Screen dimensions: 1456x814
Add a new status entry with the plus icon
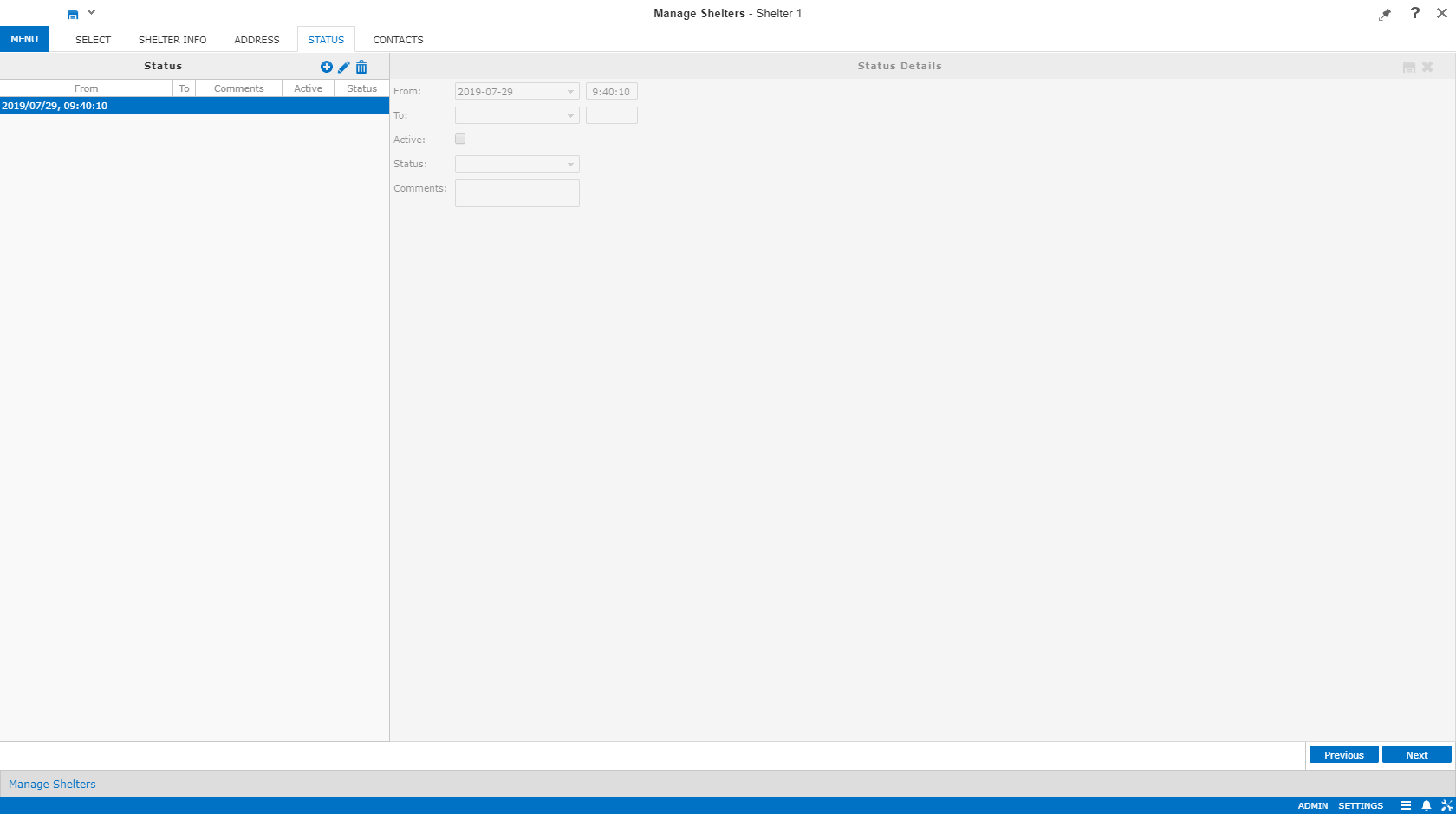point(327,67)
